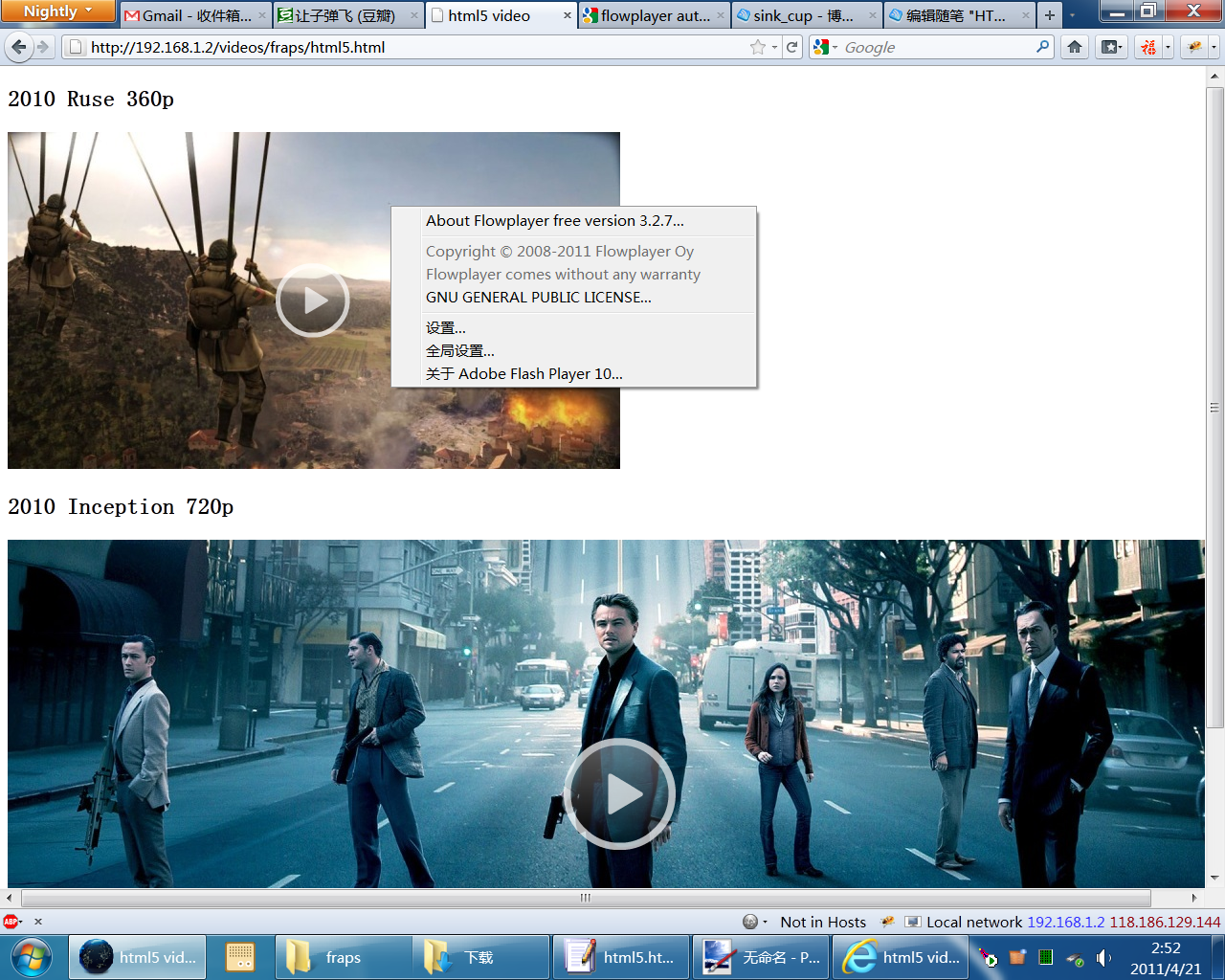Switch to the flowplayer aut... tab
This screenshot has width=1225, height=980.
[x=655, y=15]
